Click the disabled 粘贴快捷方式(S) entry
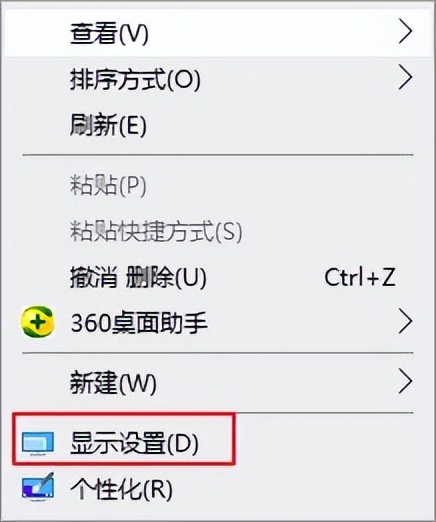 (x=218, y=231)
